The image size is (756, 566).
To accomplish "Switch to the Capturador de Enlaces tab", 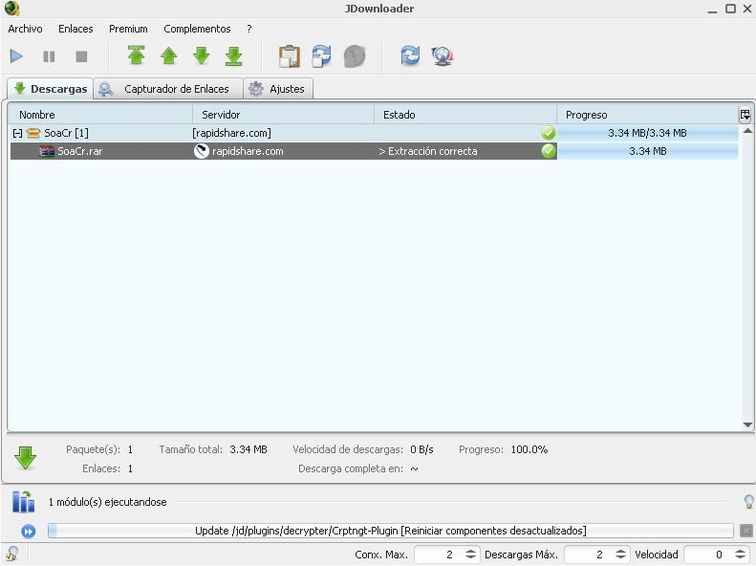I will point(167,89).
